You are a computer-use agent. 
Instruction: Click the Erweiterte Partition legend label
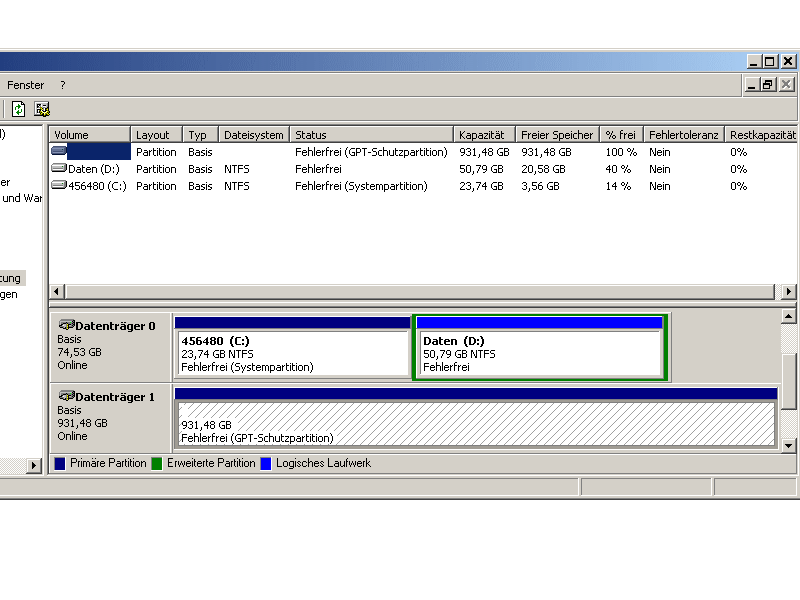tap(211, 463)
